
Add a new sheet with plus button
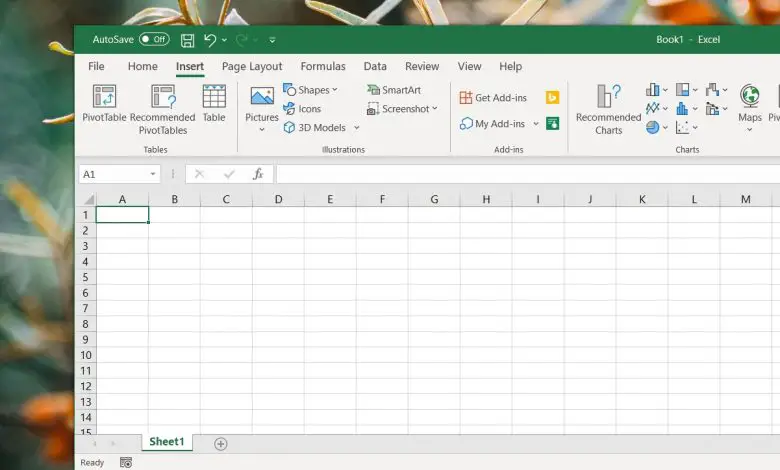(220, 444)
